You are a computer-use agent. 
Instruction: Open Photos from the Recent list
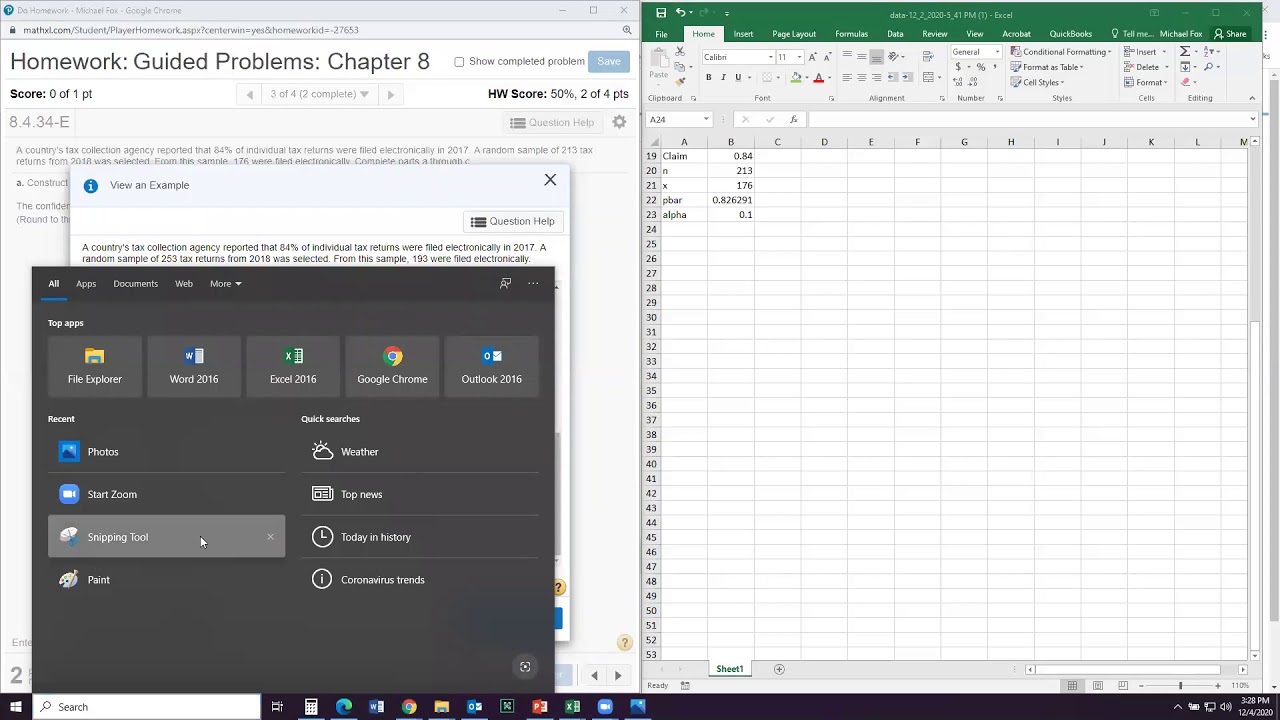[x=166, y=452]
